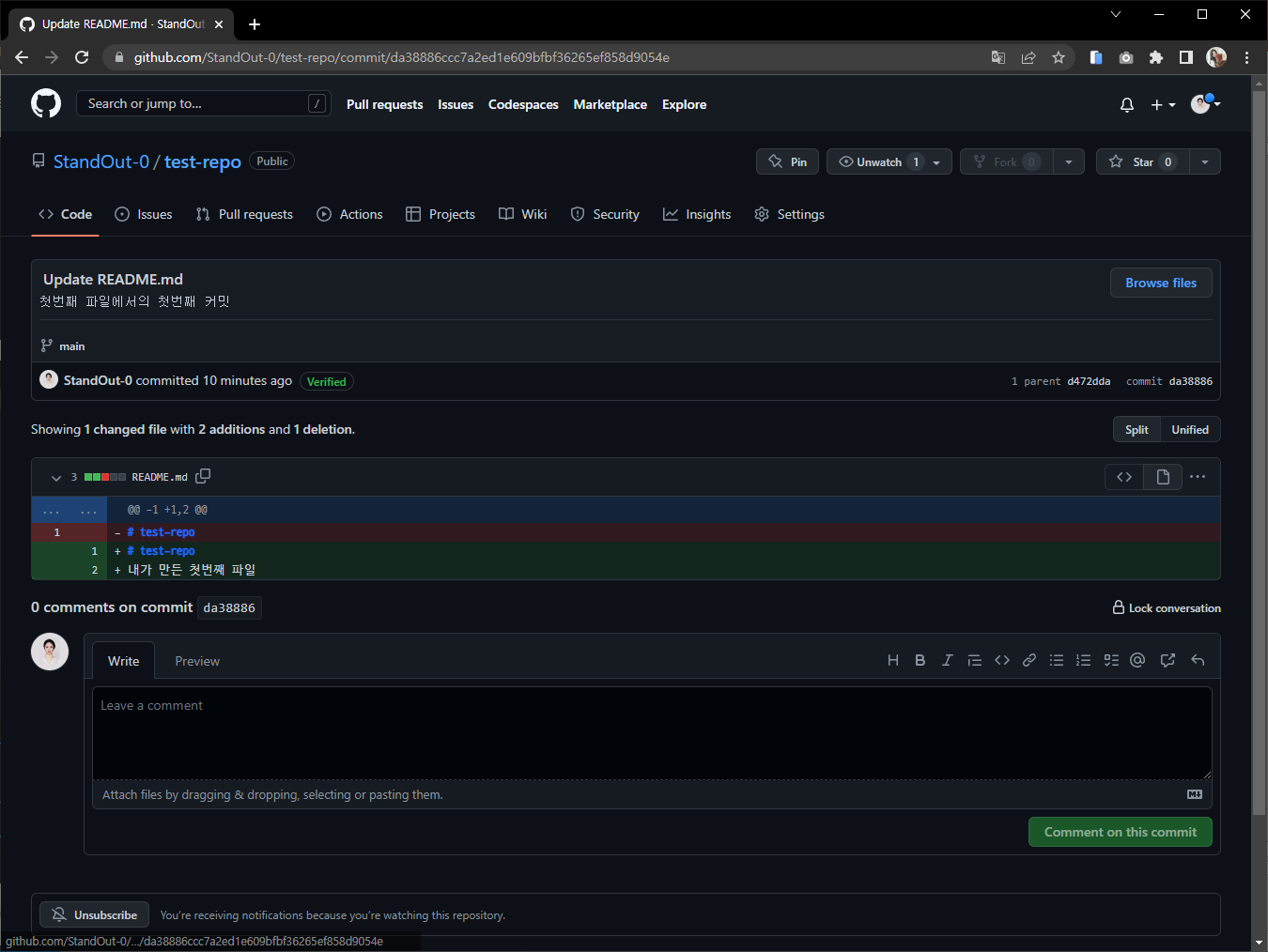Collapse the README.md diff chevron
Viewport: 1268px width, 952px height.
point(55,478)
